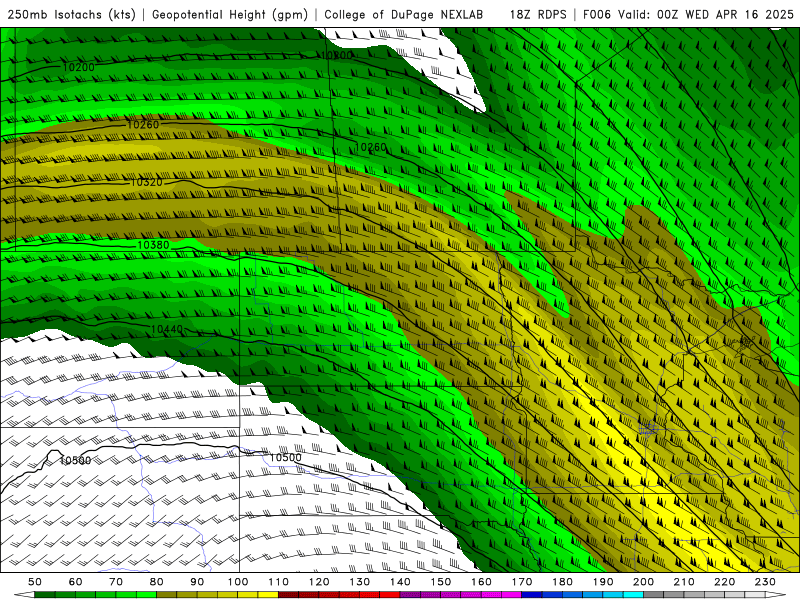
Task: Click the colorbar label 200
Action: click(x=644, y=582)
